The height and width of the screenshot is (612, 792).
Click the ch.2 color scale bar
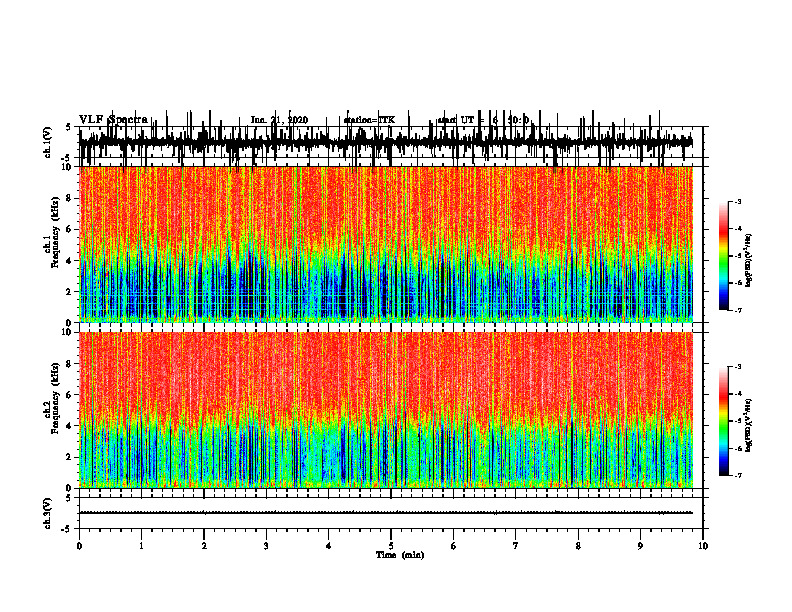tap(723, 421)
